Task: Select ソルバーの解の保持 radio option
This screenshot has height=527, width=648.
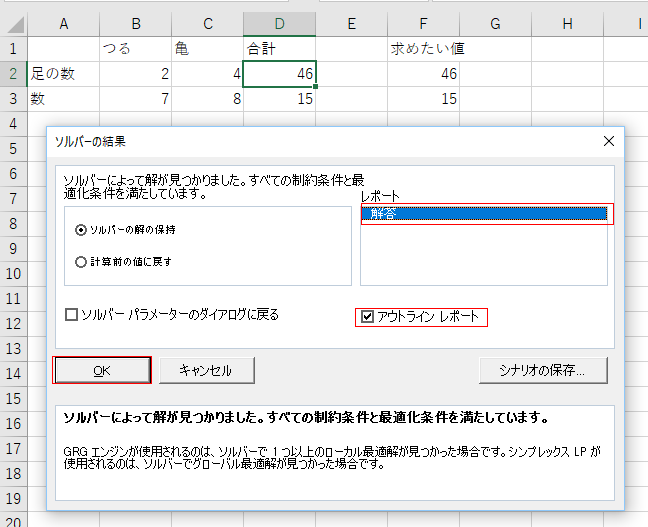Action: coord(81,230)
